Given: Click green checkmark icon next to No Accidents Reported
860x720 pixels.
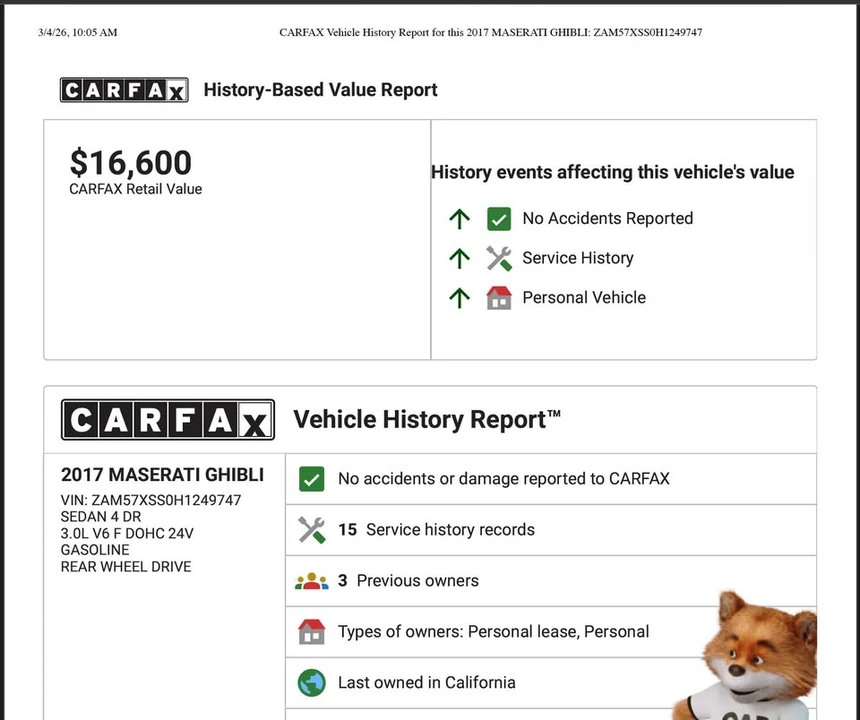Looking at the screenshot, I should pos(499,219).
